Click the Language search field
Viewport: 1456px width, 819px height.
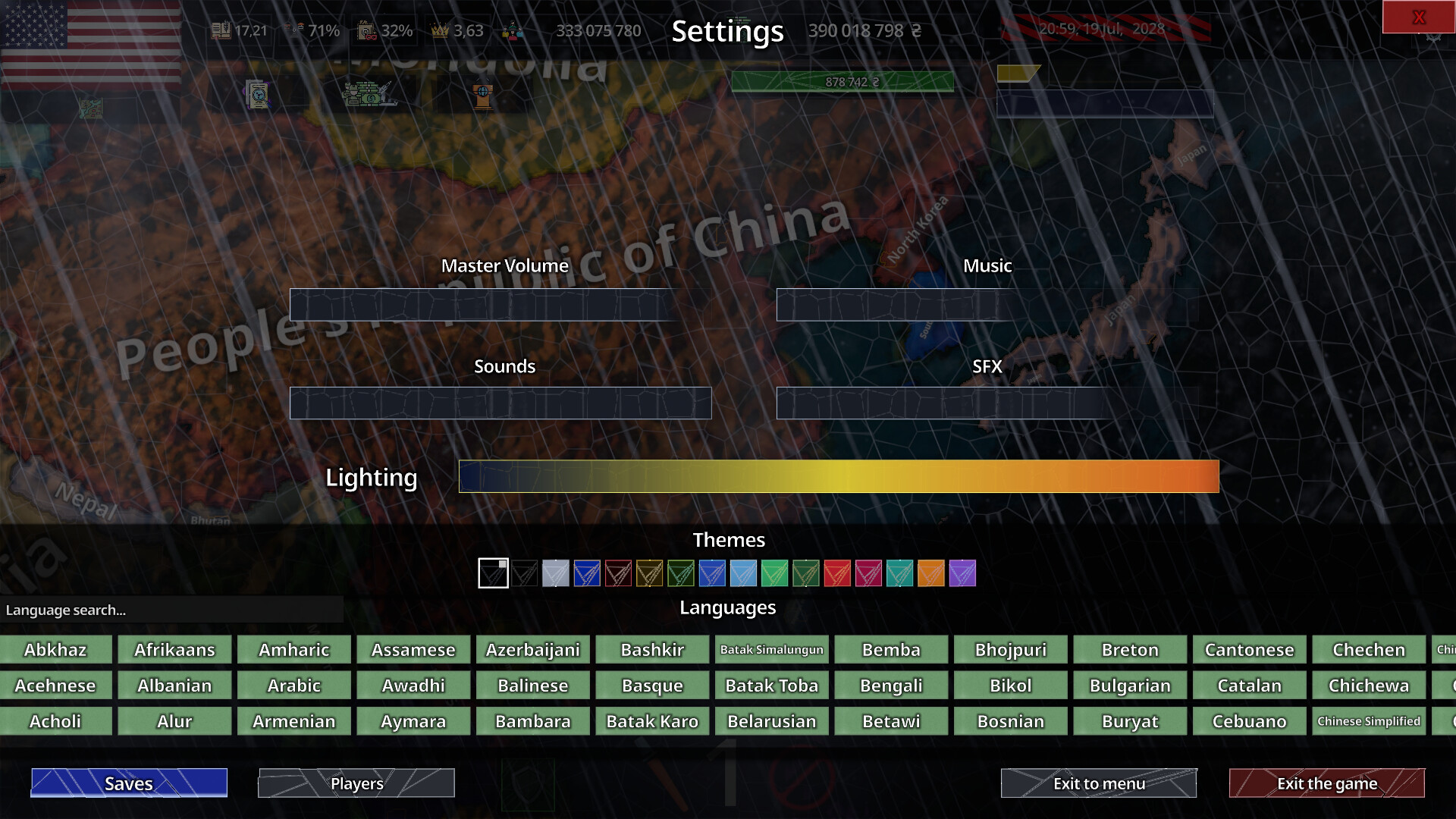tap(171, 610)
